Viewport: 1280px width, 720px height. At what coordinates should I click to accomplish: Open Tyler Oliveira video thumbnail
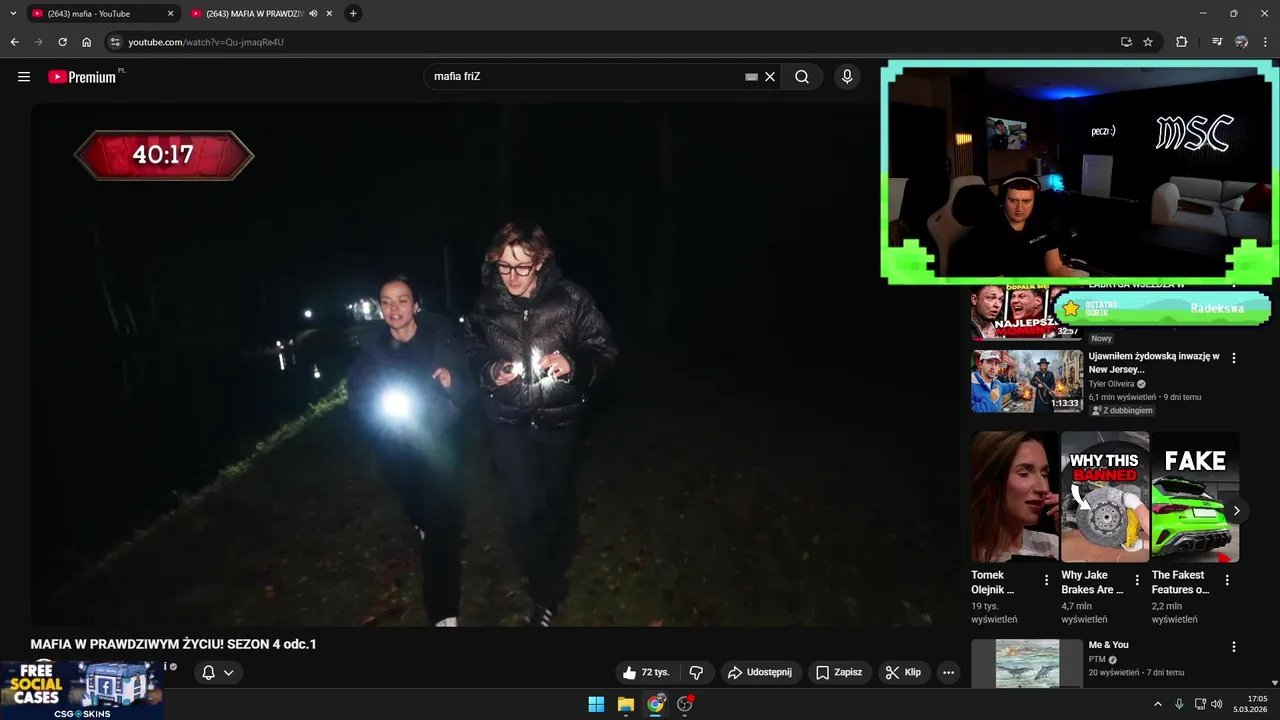coord(1027,381)
